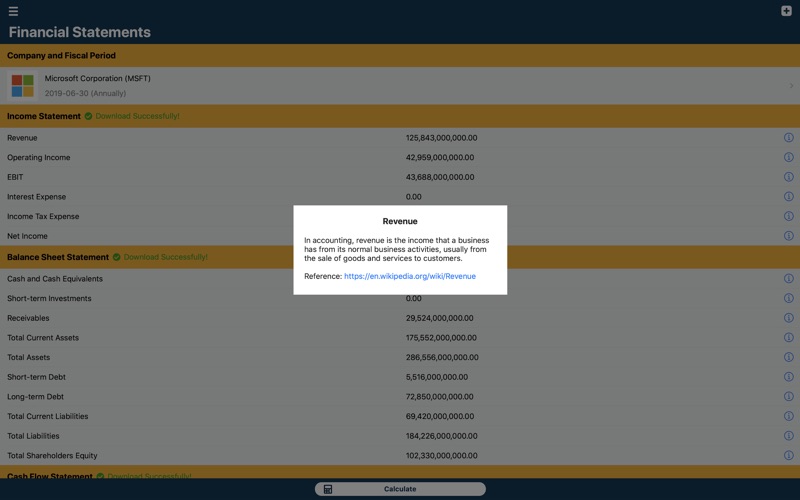Click the Short-term Debt value 5,516,000,000.00

pyautogui.click(x=437, y=377)
